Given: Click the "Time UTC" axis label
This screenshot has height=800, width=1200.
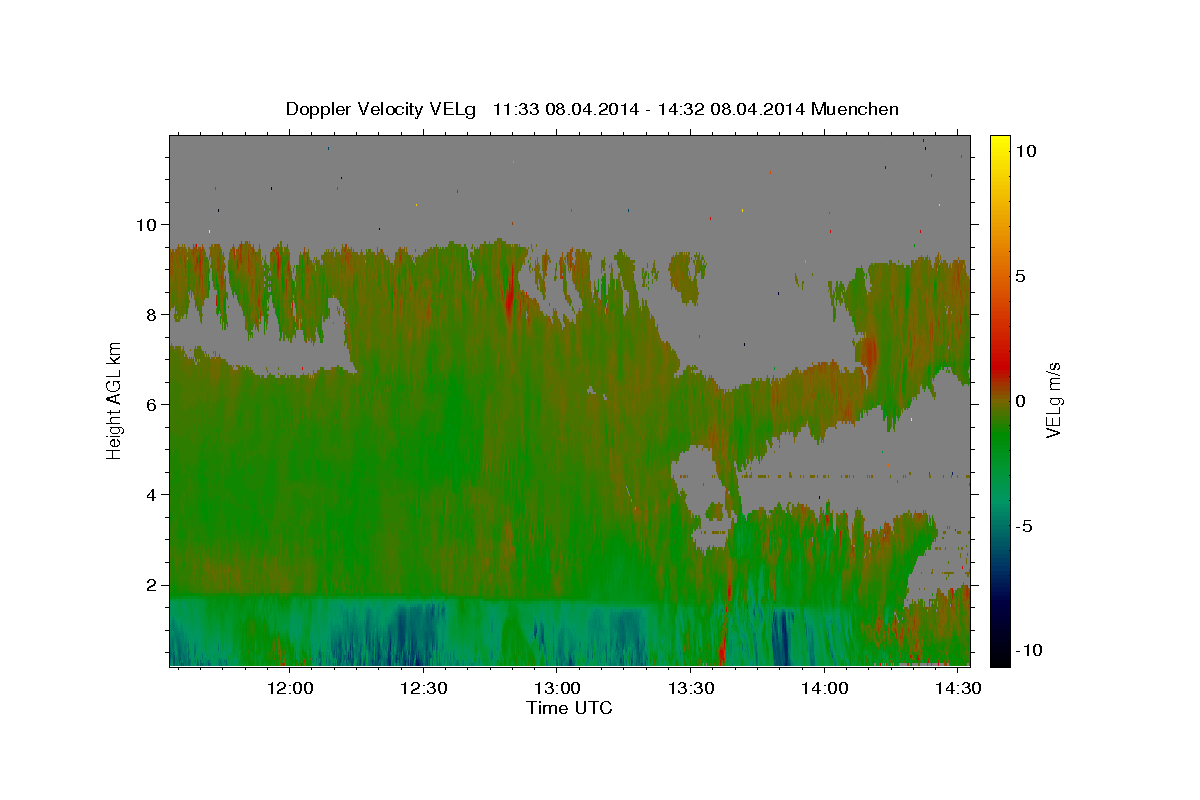Looking at the screenshot, I should [x=569, y=708].
